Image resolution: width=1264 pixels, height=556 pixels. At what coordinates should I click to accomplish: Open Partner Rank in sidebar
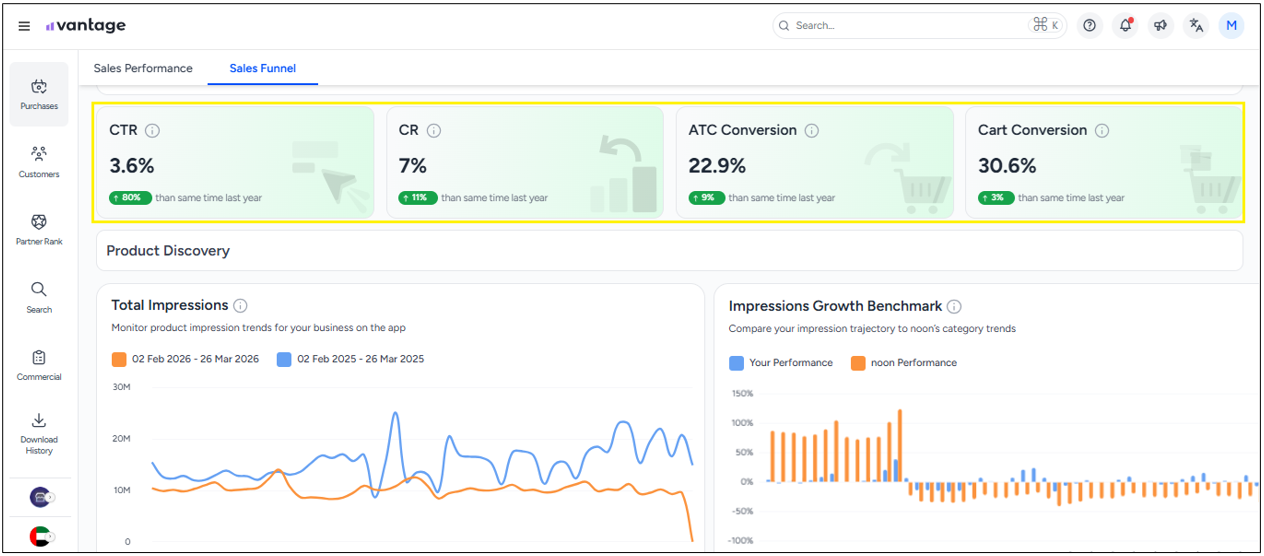[39, 229]
